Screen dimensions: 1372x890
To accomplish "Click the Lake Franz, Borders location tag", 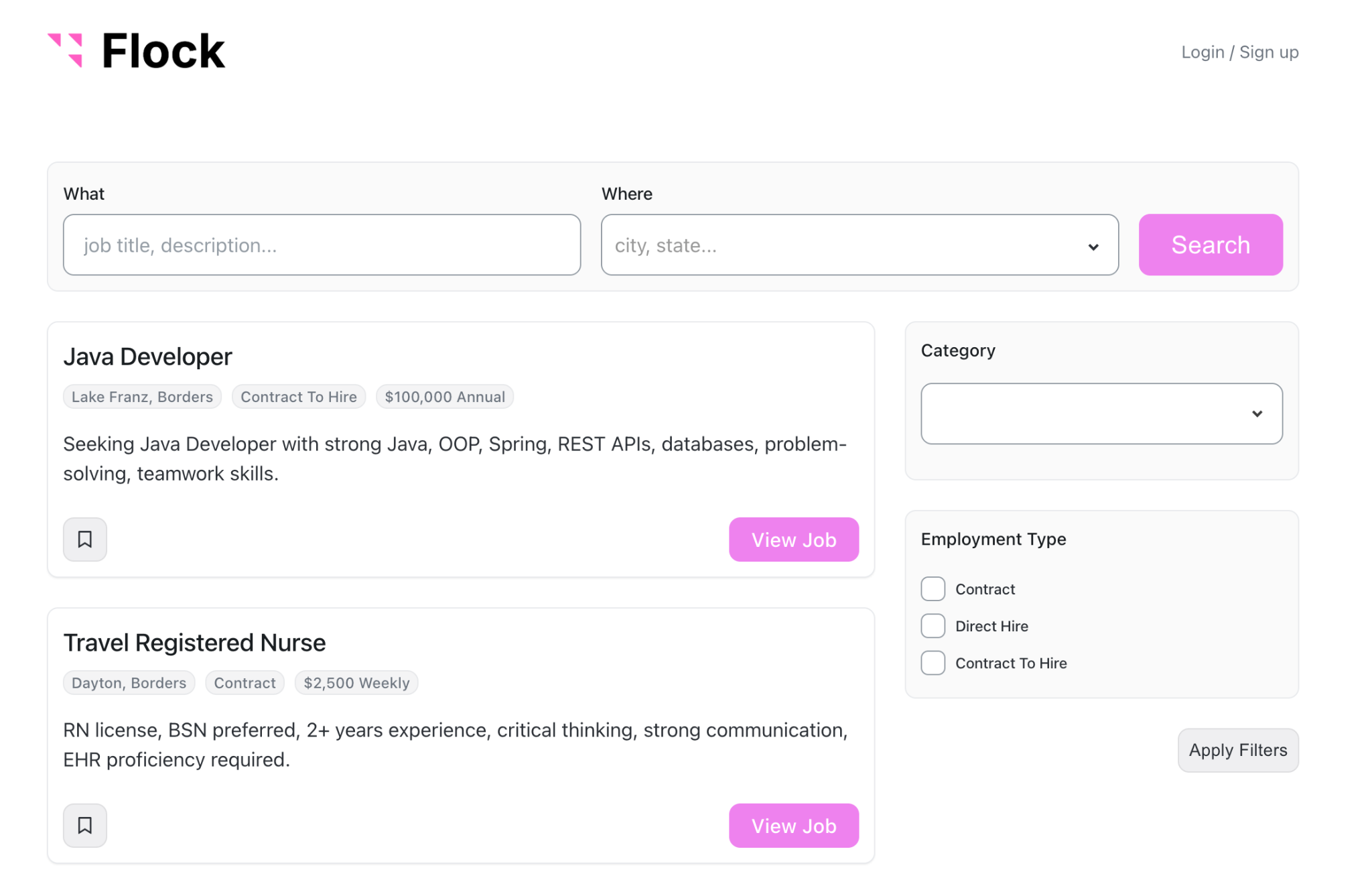I will point(142,397).
